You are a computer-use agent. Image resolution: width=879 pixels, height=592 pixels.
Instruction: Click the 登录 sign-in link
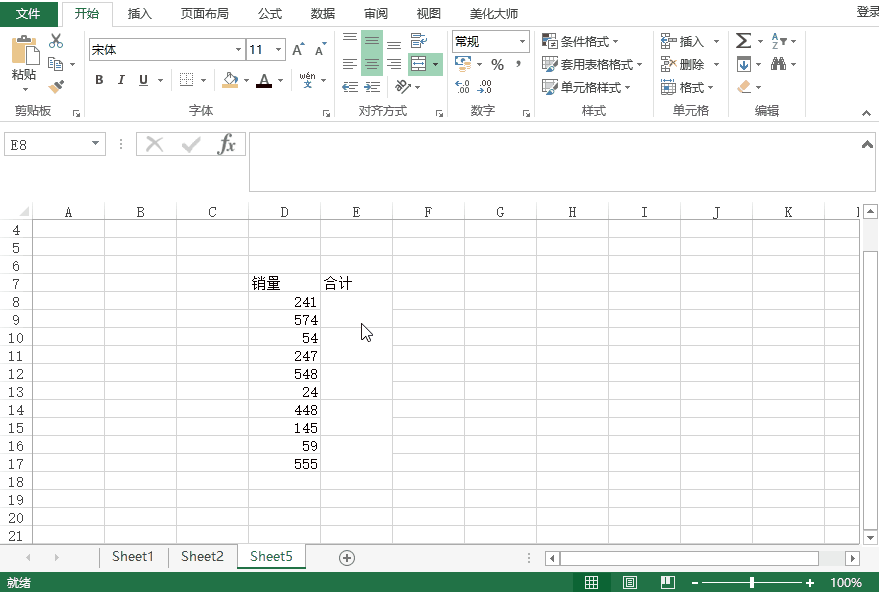click(867, 12)
